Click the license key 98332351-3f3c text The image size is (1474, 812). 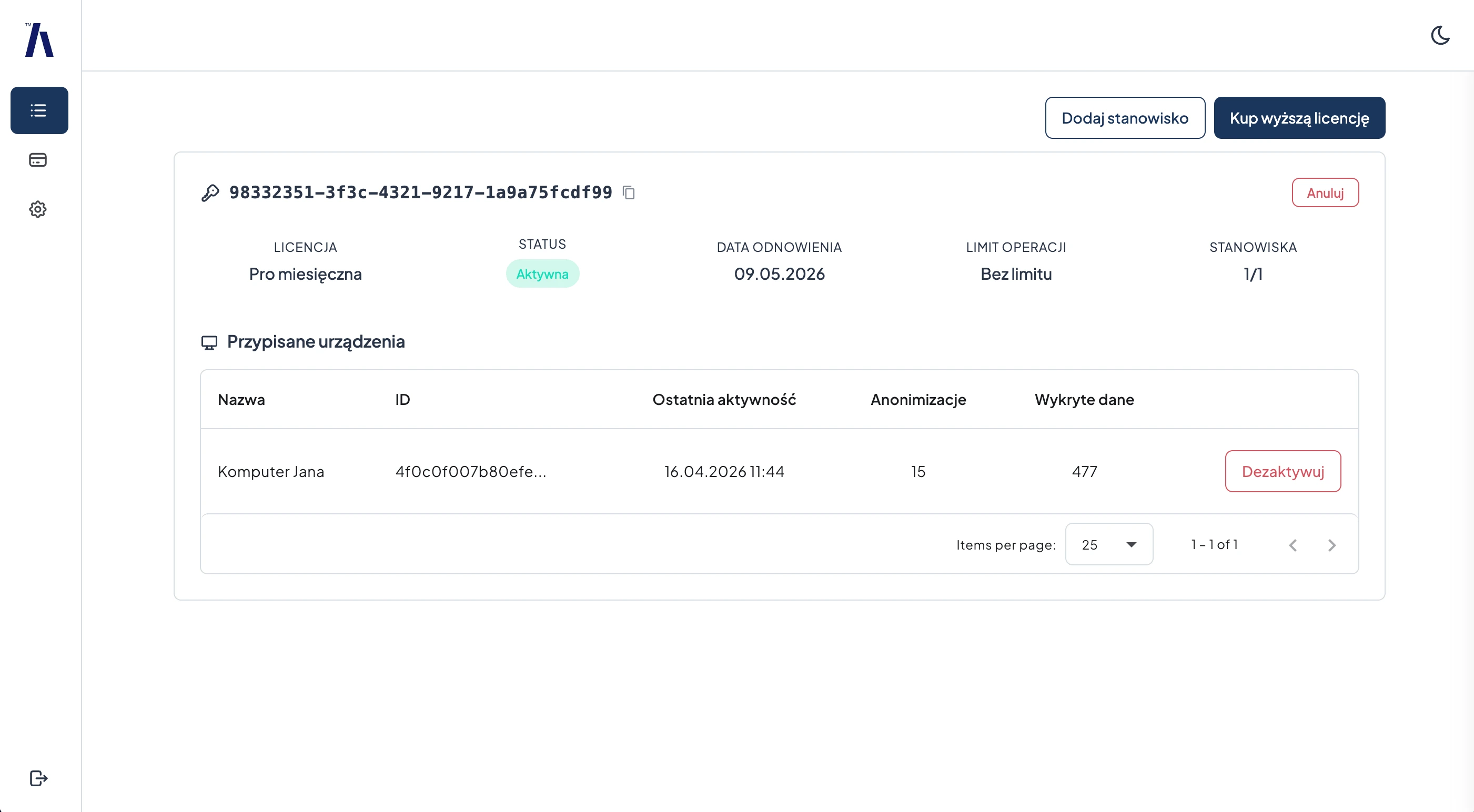[x=420, y=193]
